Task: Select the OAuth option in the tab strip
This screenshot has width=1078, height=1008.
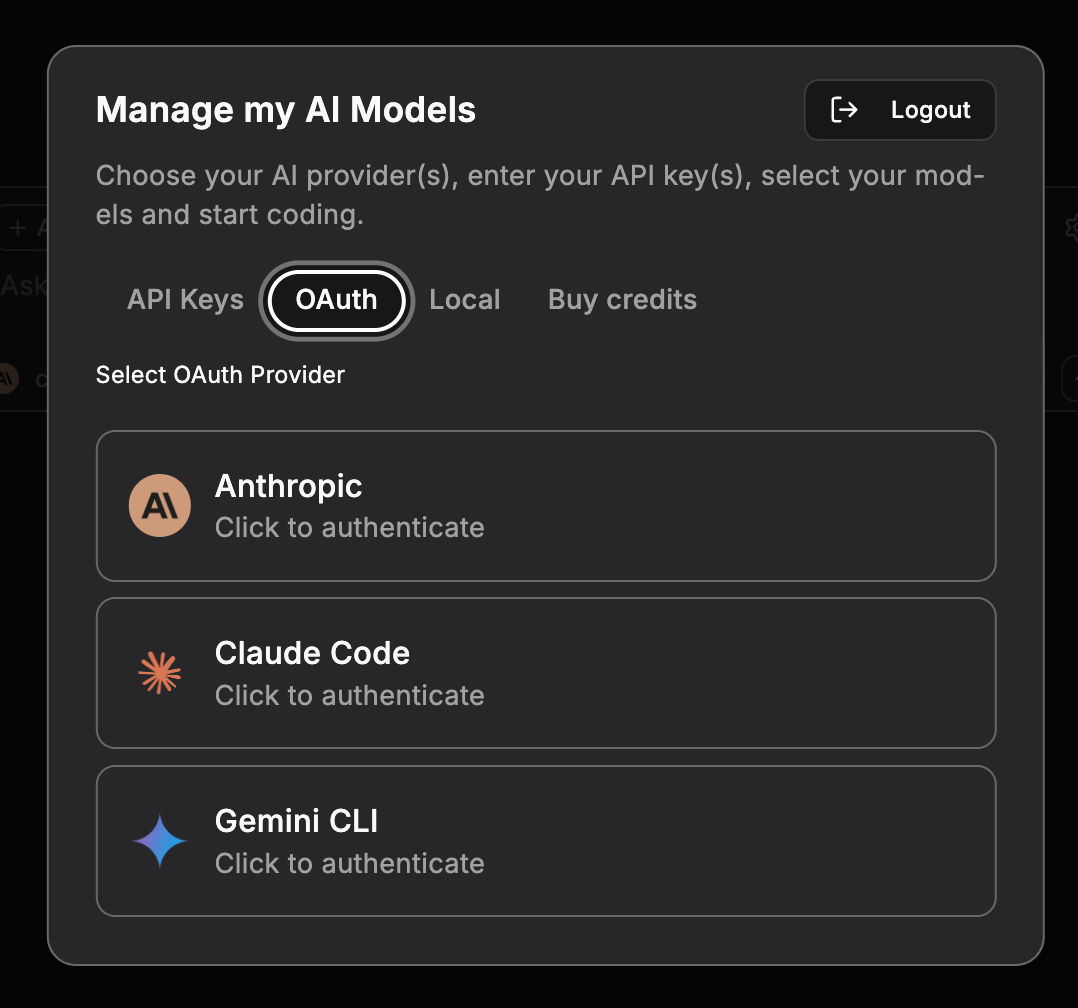Action: coord(336,299)
